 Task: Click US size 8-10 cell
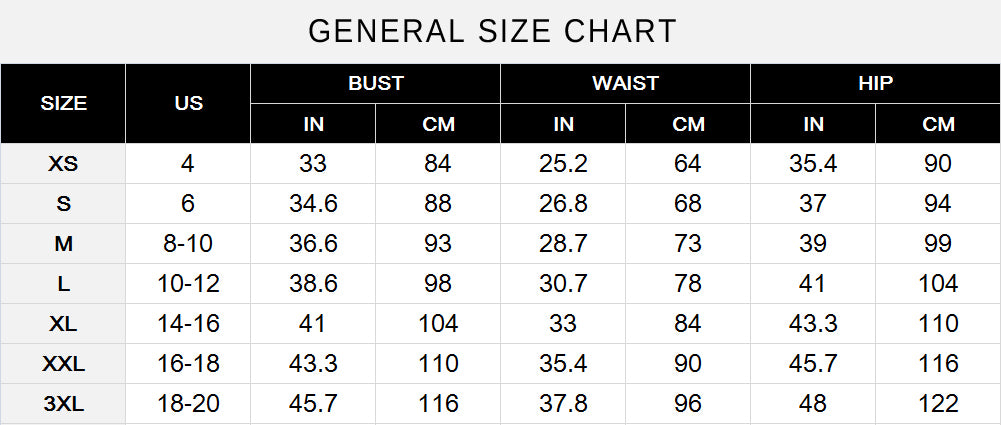pyautogui.click(x=188, y=244)
